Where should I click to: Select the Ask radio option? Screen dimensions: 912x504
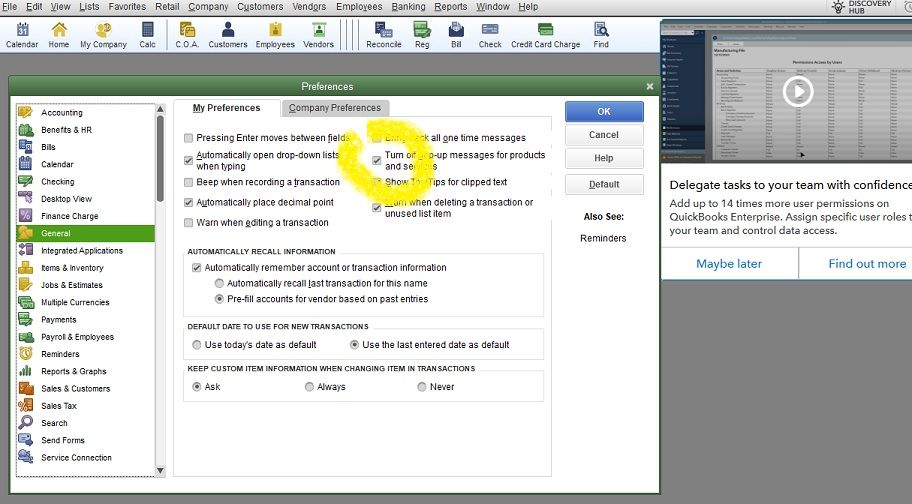(197, 387)
